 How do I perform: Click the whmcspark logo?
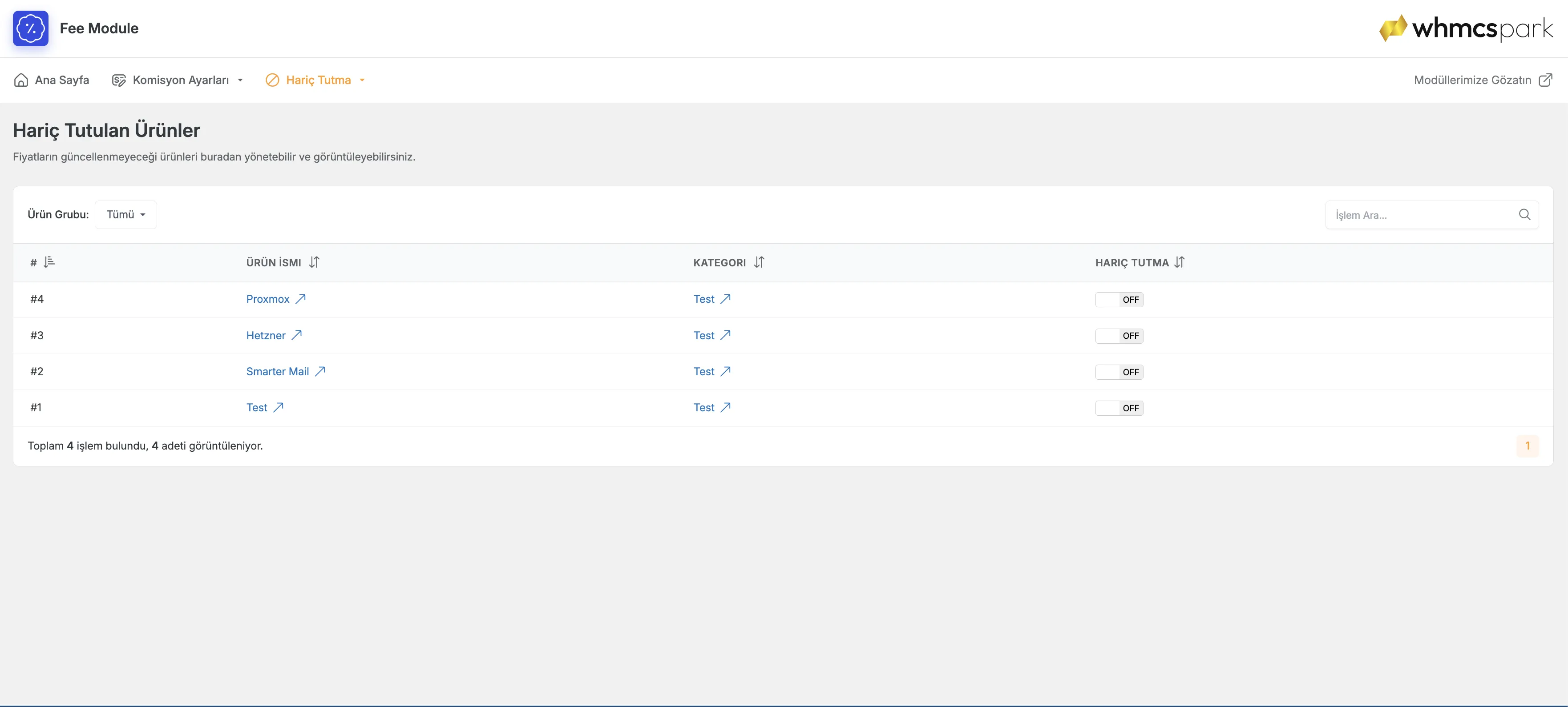[x=1466, y=28]
